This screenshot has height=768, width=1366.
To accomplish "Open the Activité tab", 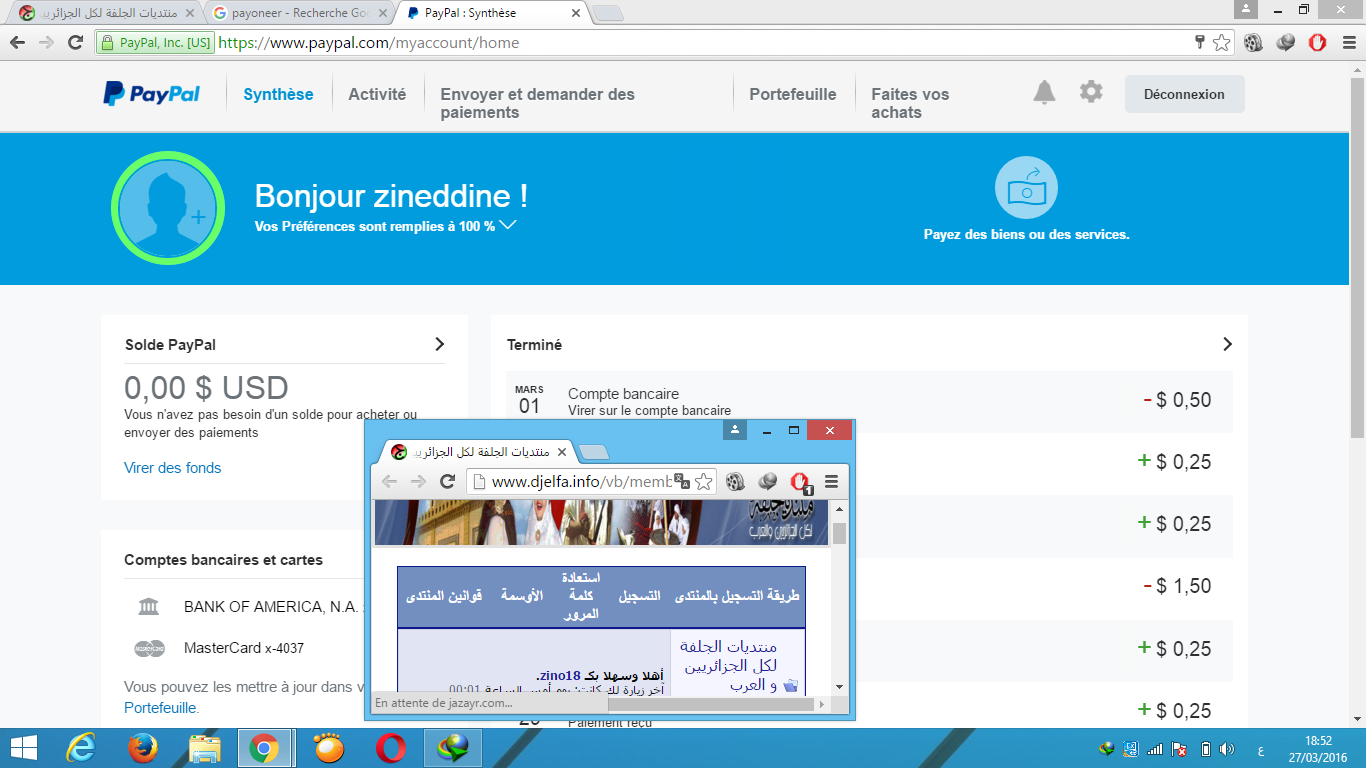I will pyautogui.click(x=377, y=94).
